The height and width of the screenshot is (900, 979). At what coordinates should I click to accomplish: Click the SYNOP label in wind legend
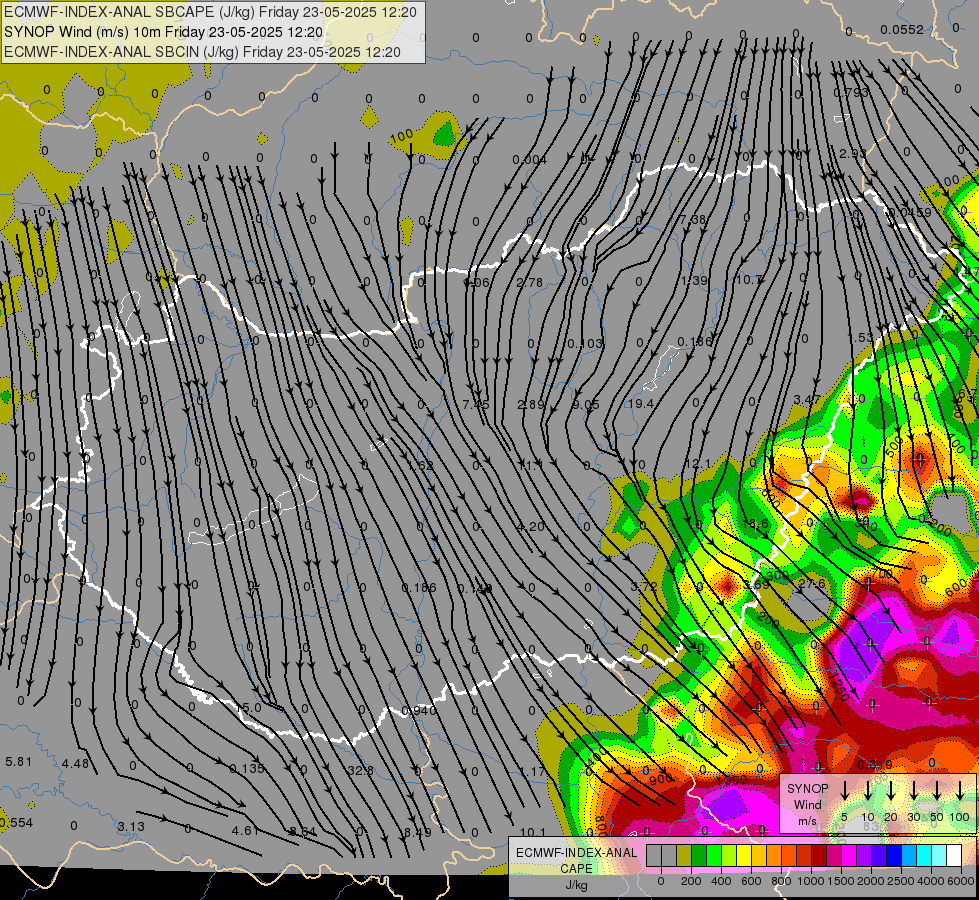coord(807,789)
